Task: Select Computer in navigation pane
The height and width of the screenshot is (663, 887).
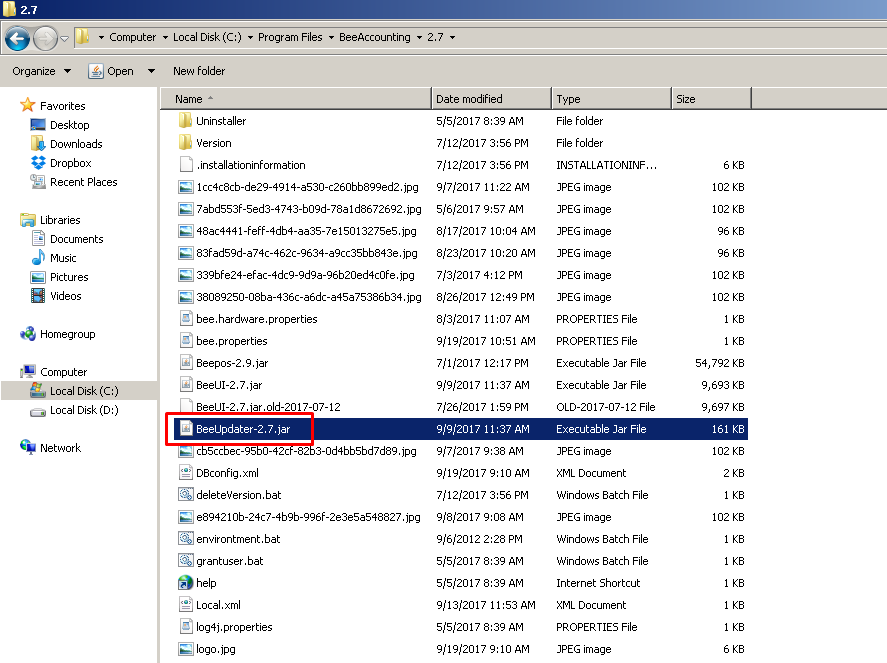Action: [63, 372]
